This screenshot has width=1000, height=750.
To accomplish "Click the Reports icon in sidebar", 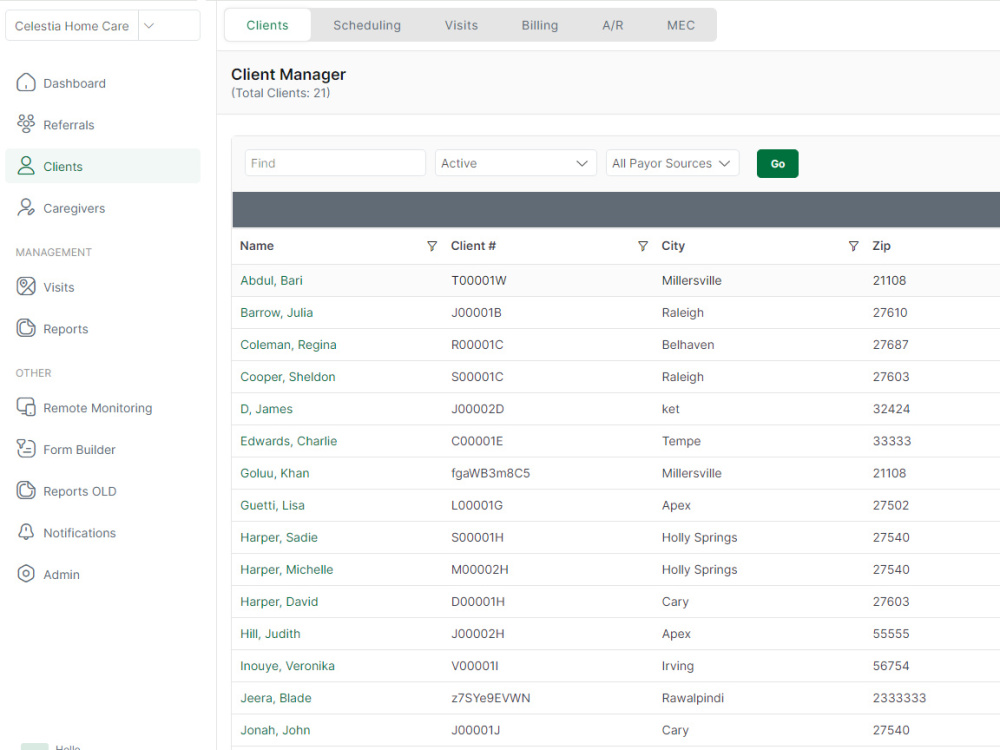I will (26, 328).
